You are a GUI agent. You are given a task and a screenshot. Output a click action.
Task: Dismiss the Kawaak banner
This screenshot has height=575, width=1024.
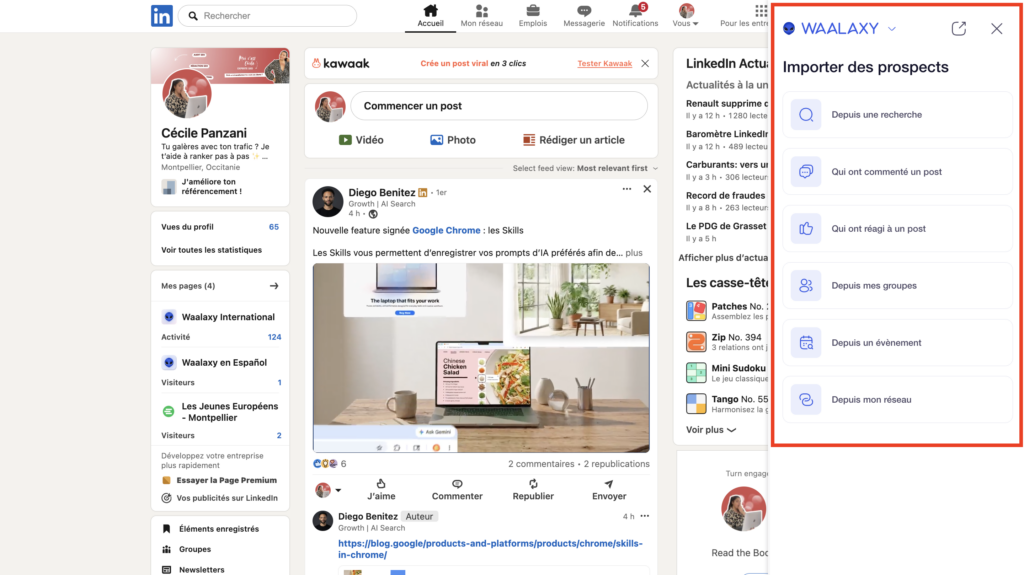point(645,63)
